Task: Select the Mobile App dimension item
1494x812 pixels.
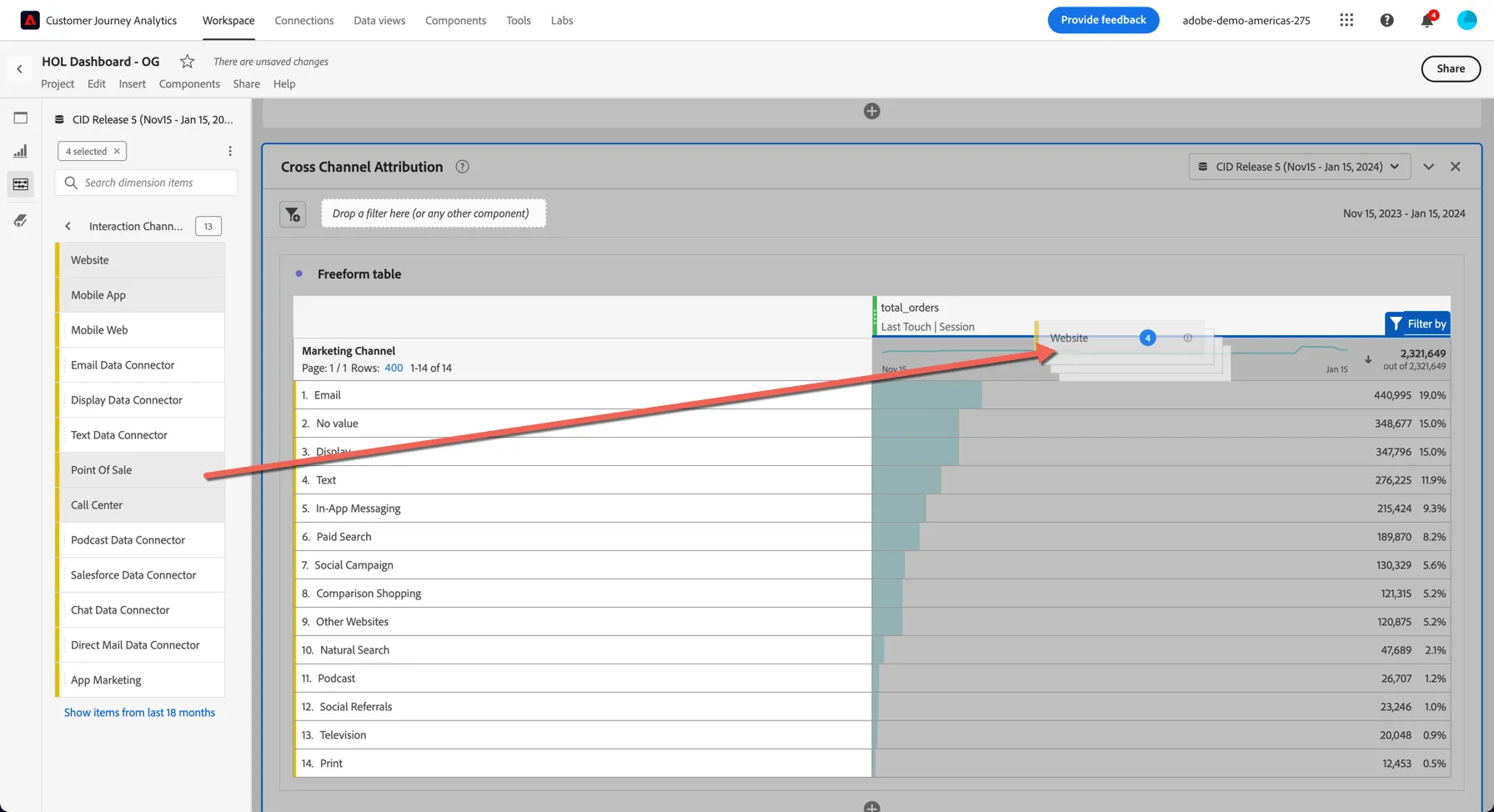Action: pos(140,295)
